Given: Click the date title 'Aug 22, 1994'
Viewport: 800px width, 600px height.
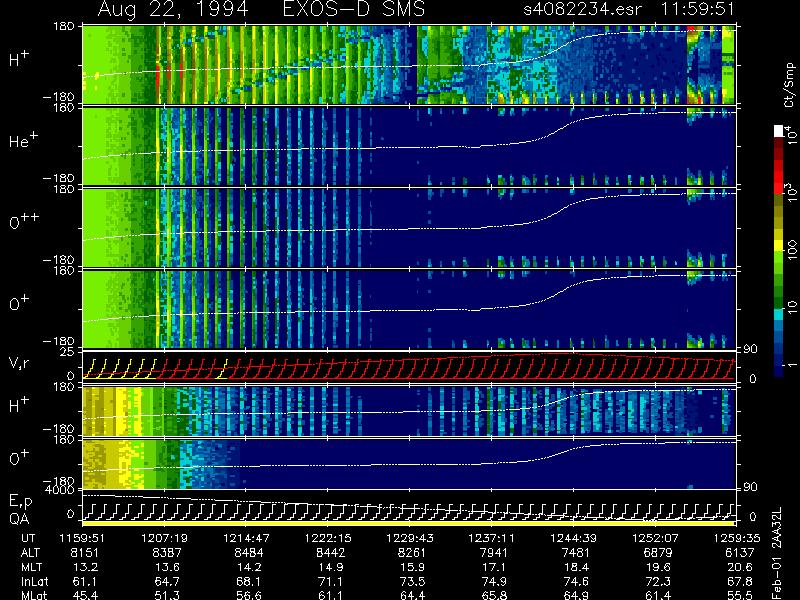Looking at the screenshot, I should [x=173, y=9].
